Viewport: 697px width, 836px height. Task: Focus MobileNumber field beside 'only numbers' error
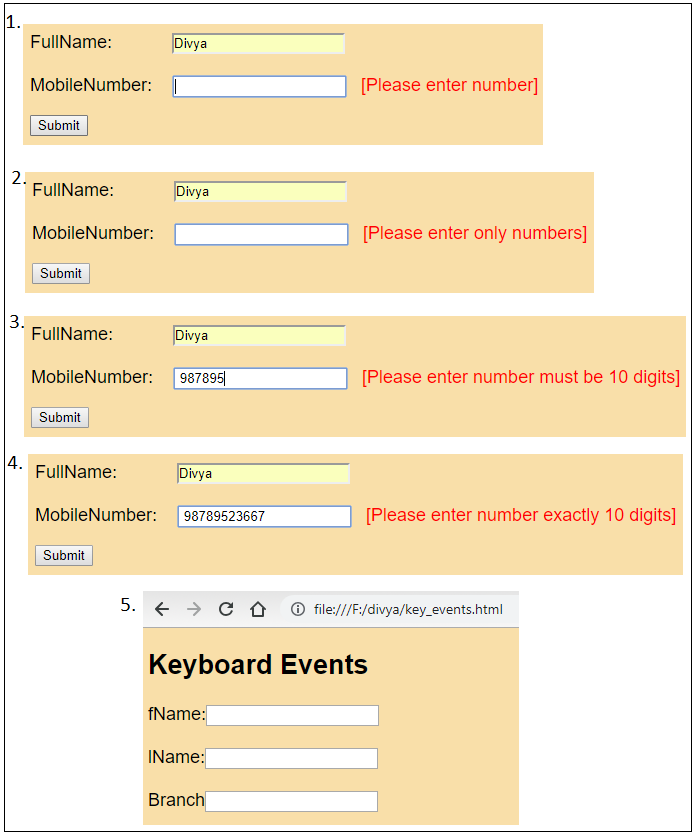(262, 235)
